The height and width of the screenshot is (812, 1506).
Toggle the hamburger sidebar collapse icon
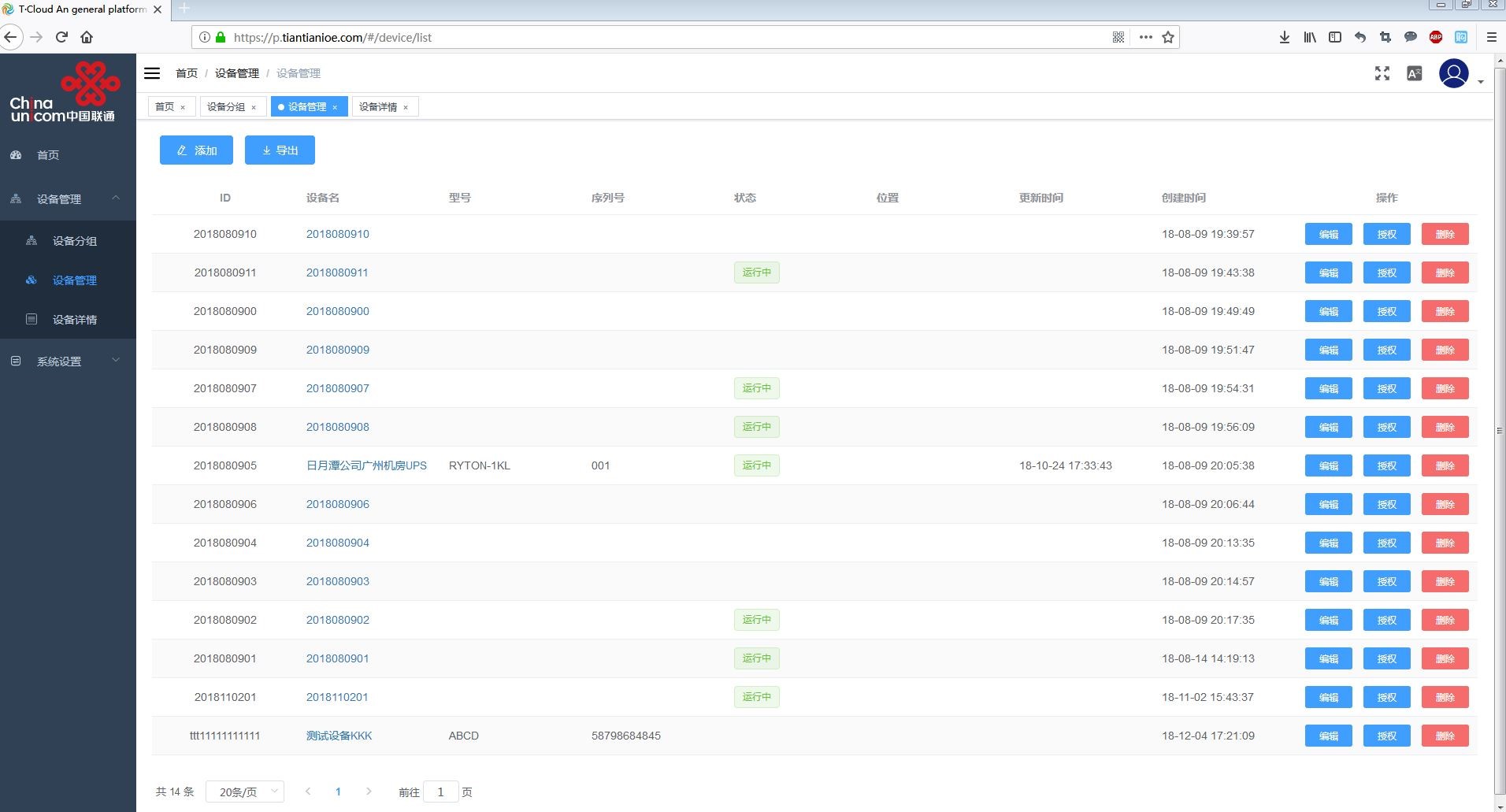point(152,73)
